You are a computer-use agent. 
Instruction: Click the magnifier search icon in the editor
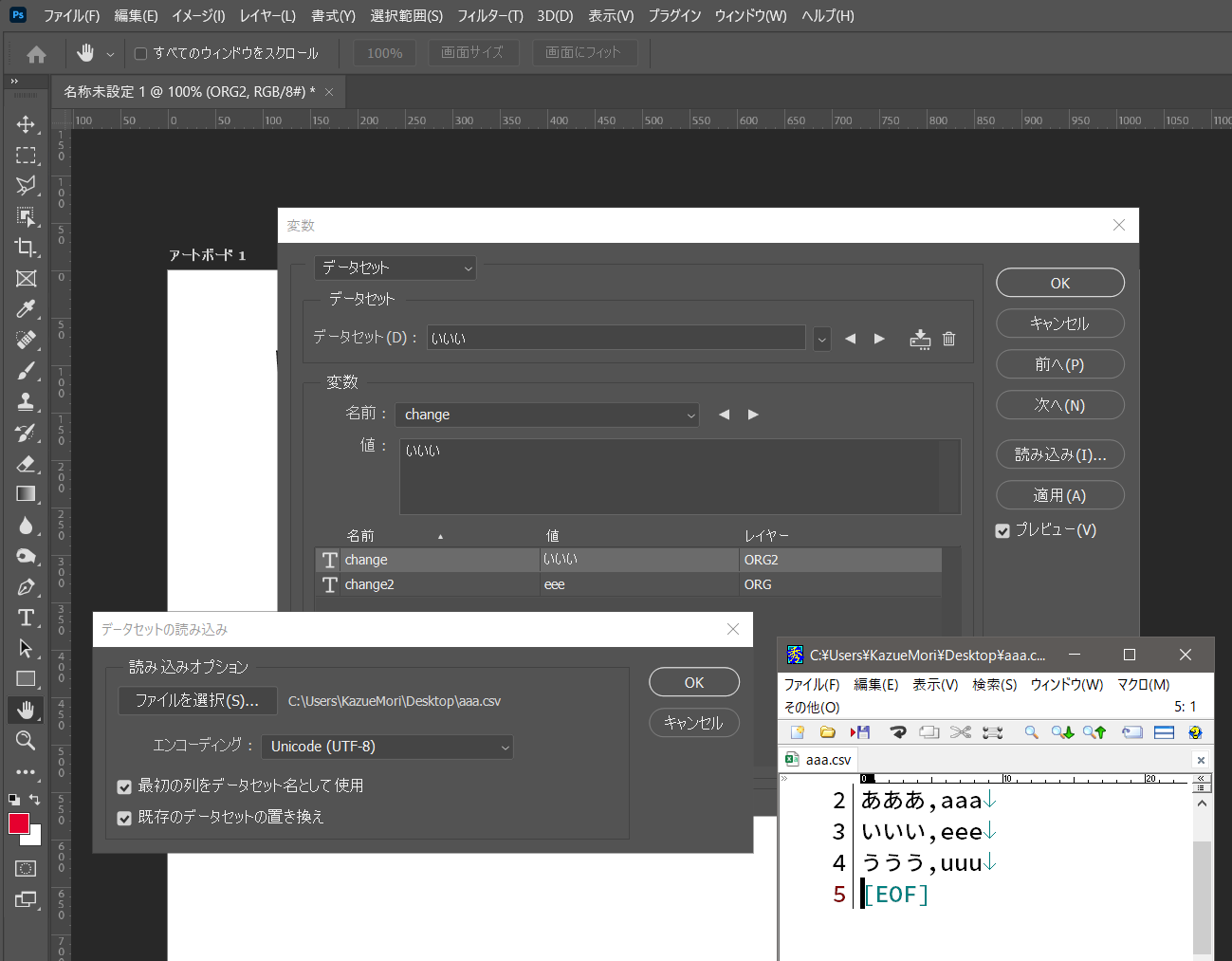(x=1030, y=732)
